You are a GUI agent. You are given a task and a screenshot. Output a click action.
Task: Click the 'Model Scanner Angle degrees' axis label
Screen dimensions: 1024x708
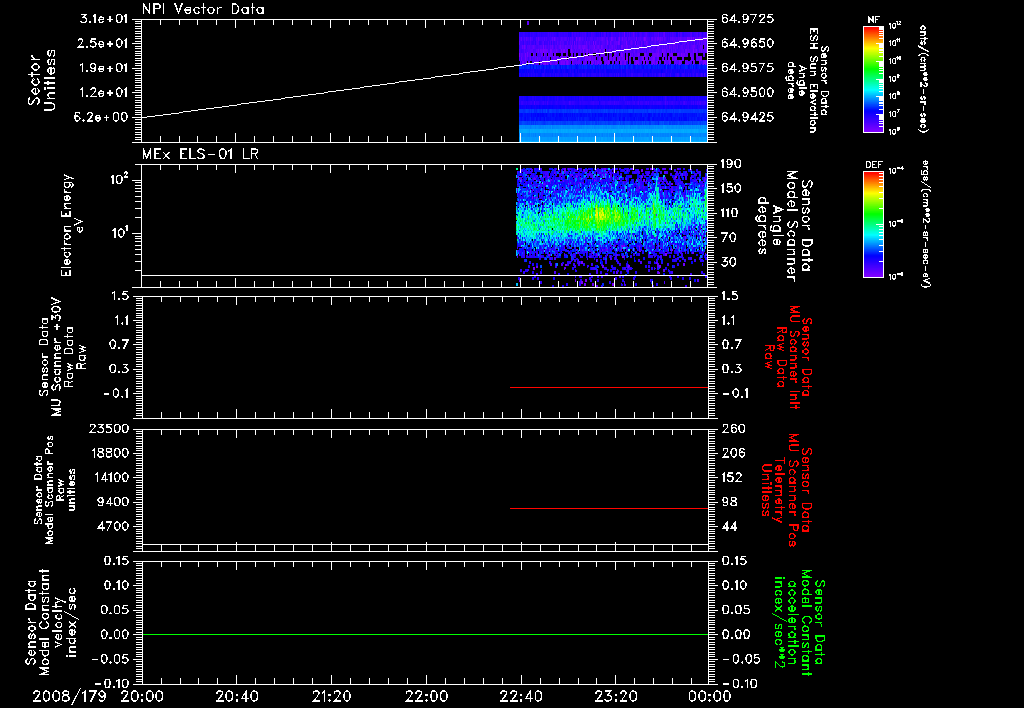[x=784, y=225]
